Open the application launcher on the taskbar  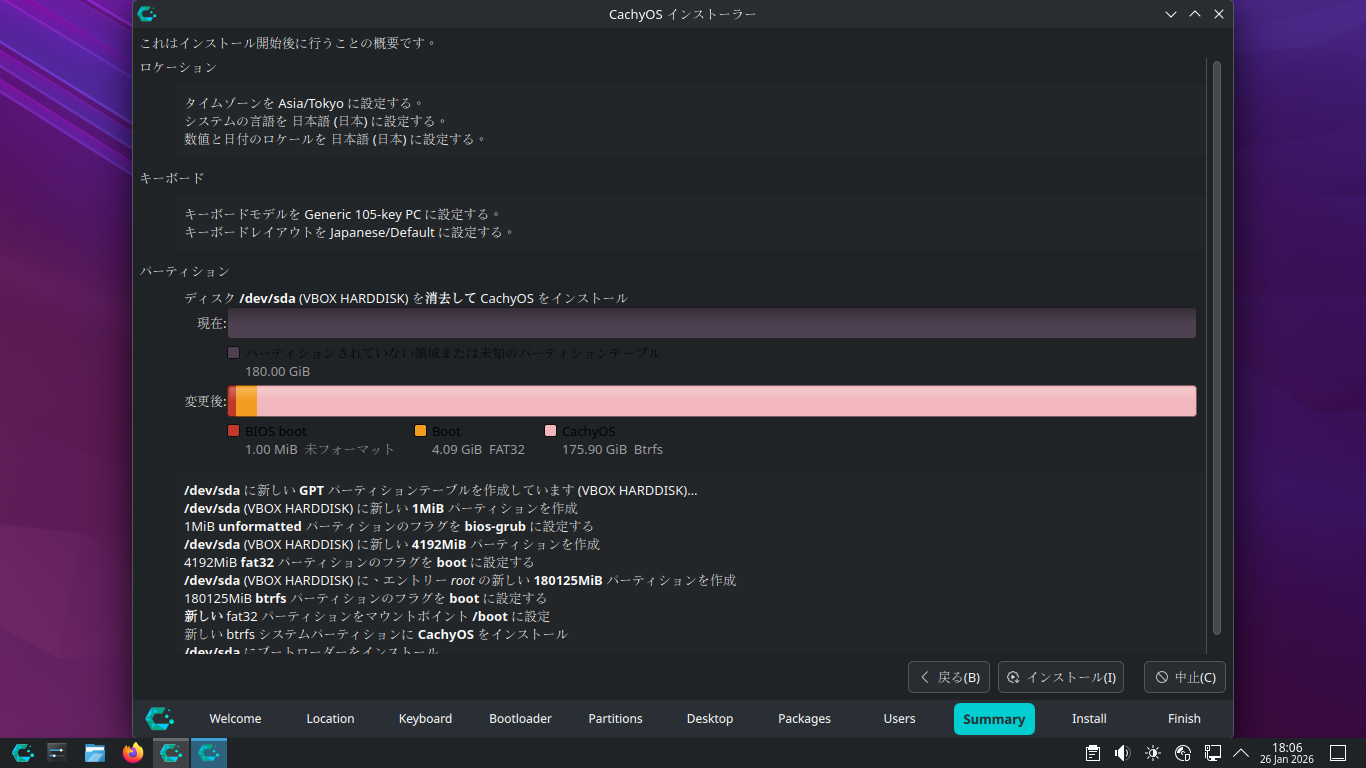[23, 753]
